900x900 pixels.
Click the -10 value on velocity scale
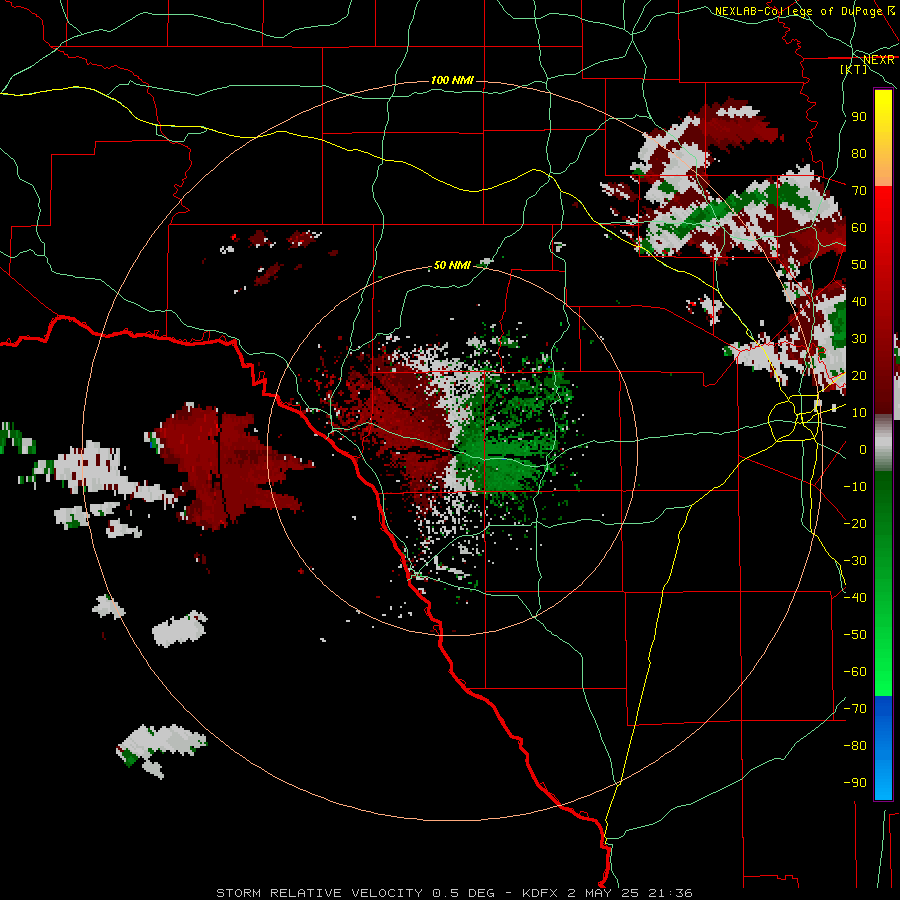(855, 487)
